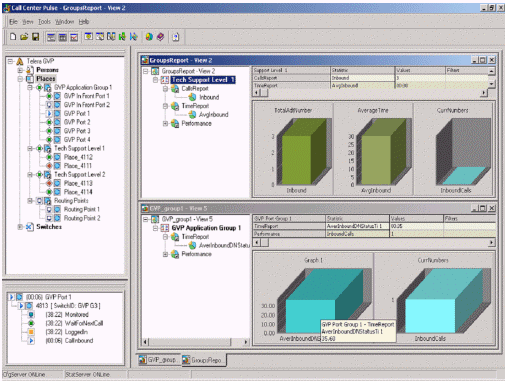This screenshot has width=505, height=381.
Task: Open the Tools menu
Action: click(x=44, y=22)
